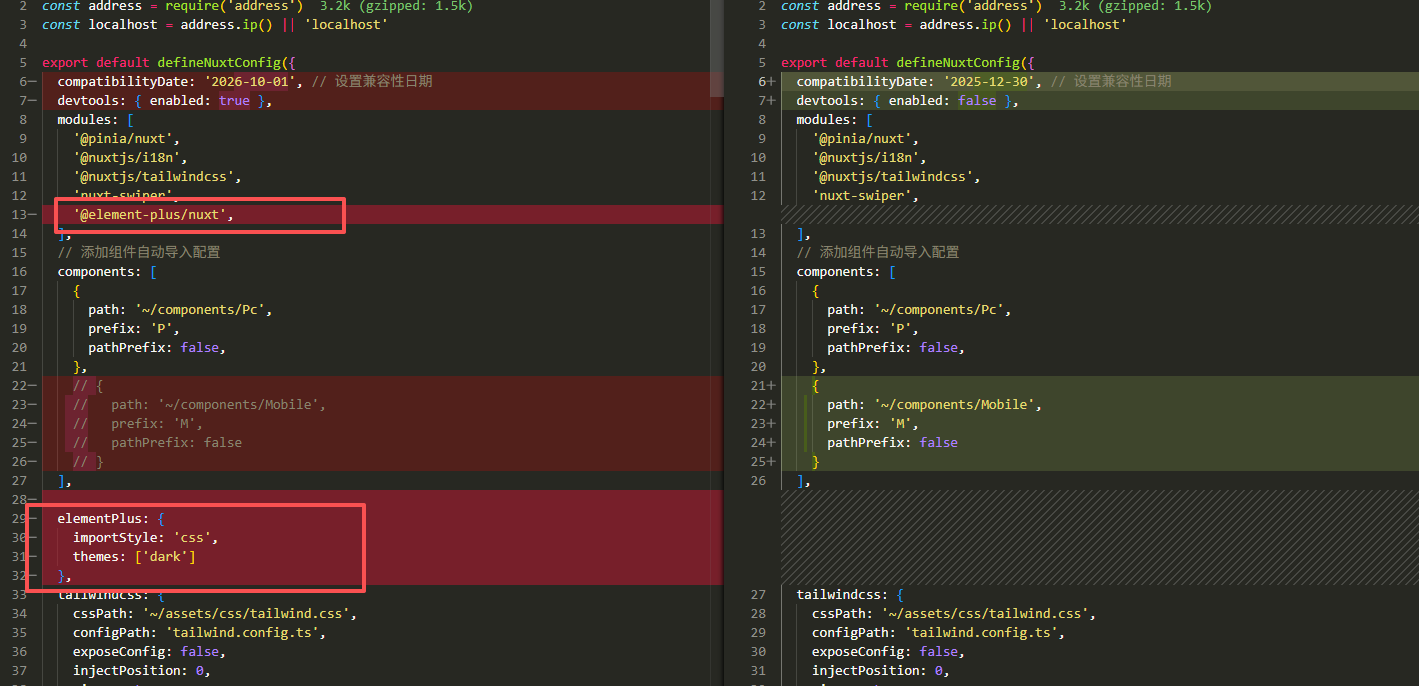Click '// 设置兼容性日期' comment in modified pane

click(1110, 81)
